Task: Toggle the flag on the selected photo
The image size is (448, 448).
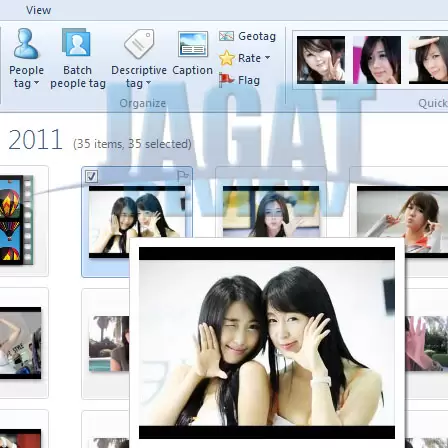Action: (x=183, y=176)
